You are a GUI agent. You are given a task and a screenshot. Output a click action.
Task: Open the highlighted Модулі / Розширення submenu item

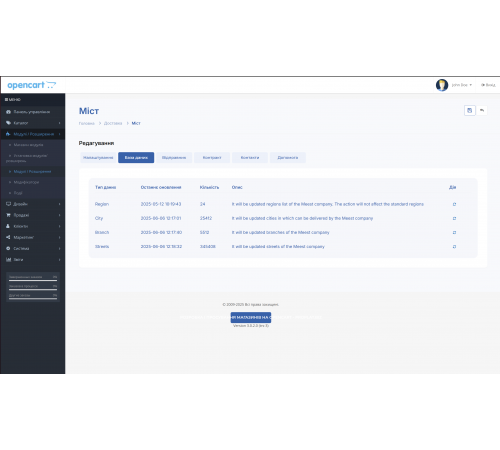[32, 172]
